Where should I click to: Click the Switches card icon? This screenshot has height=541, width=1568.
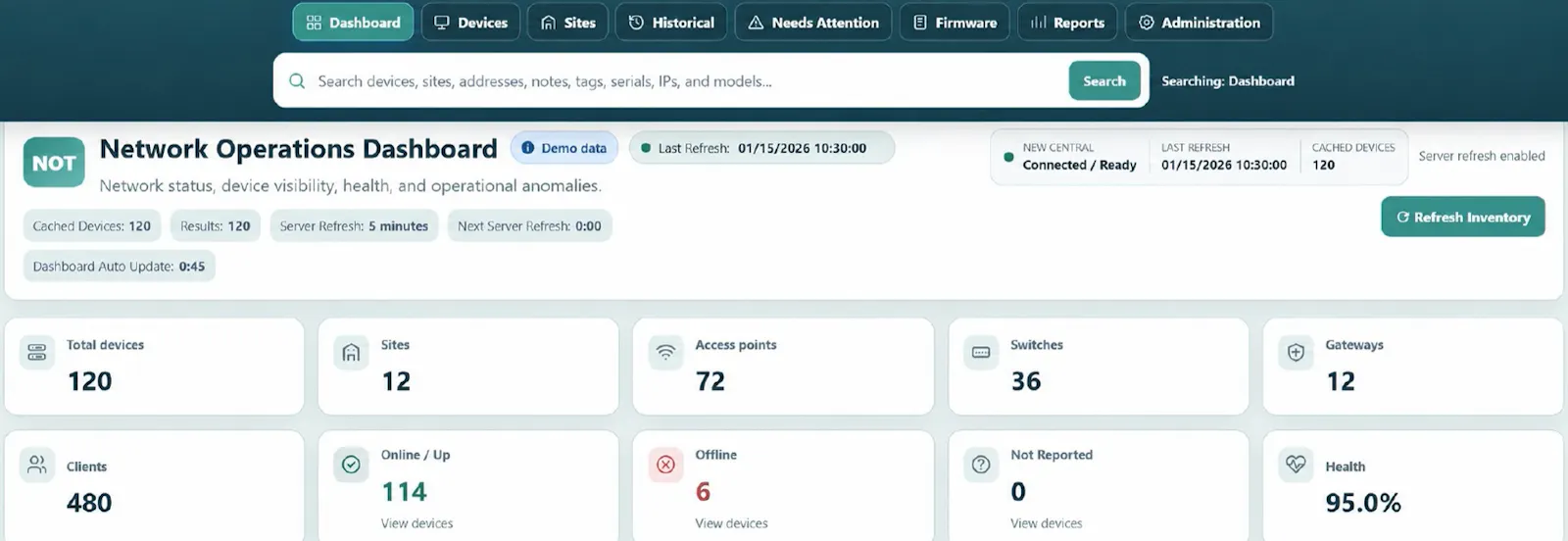(981, 352)
